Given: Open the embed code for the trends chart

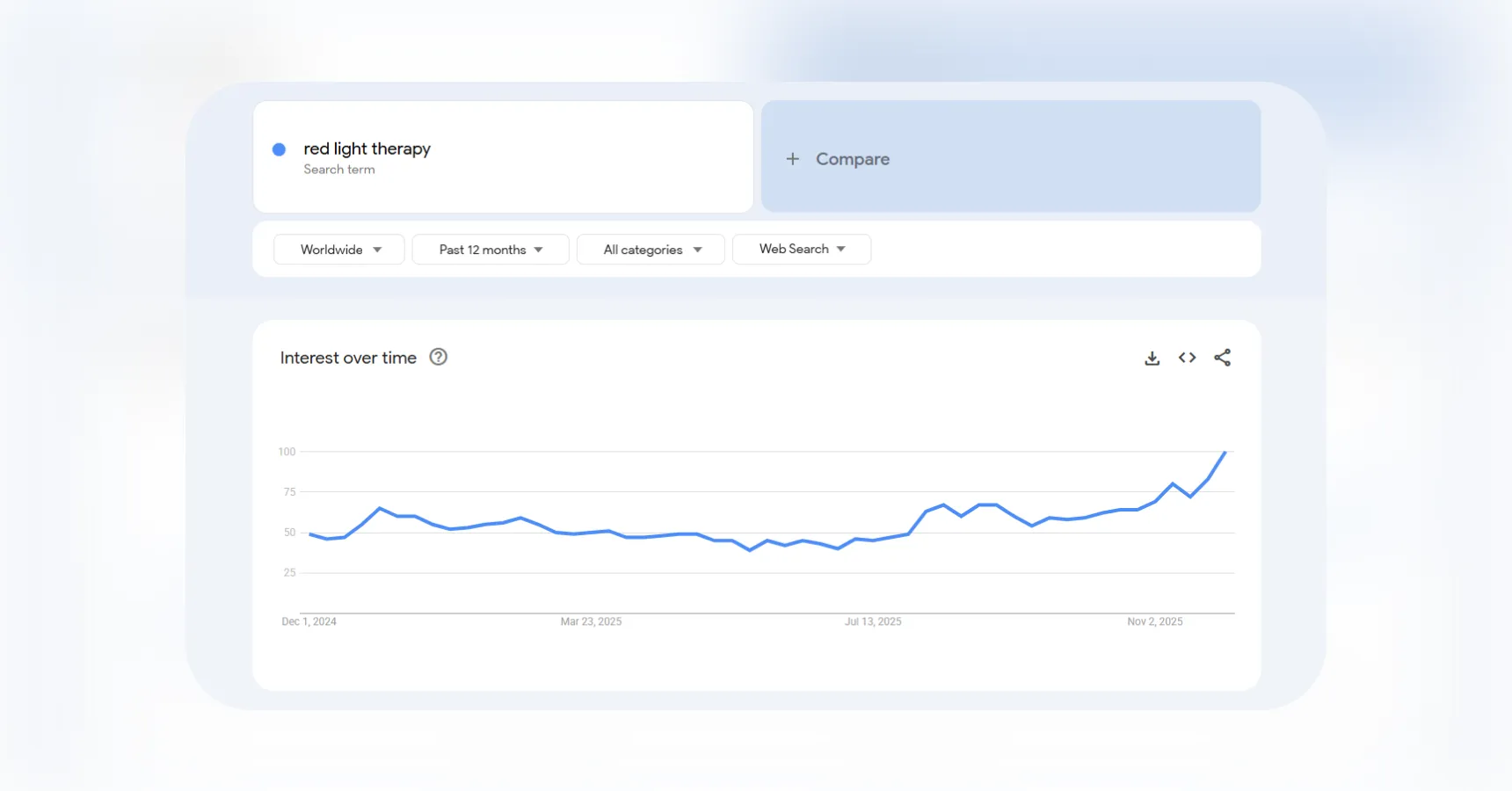Looking at the screenshot, I should [1187, 358].
